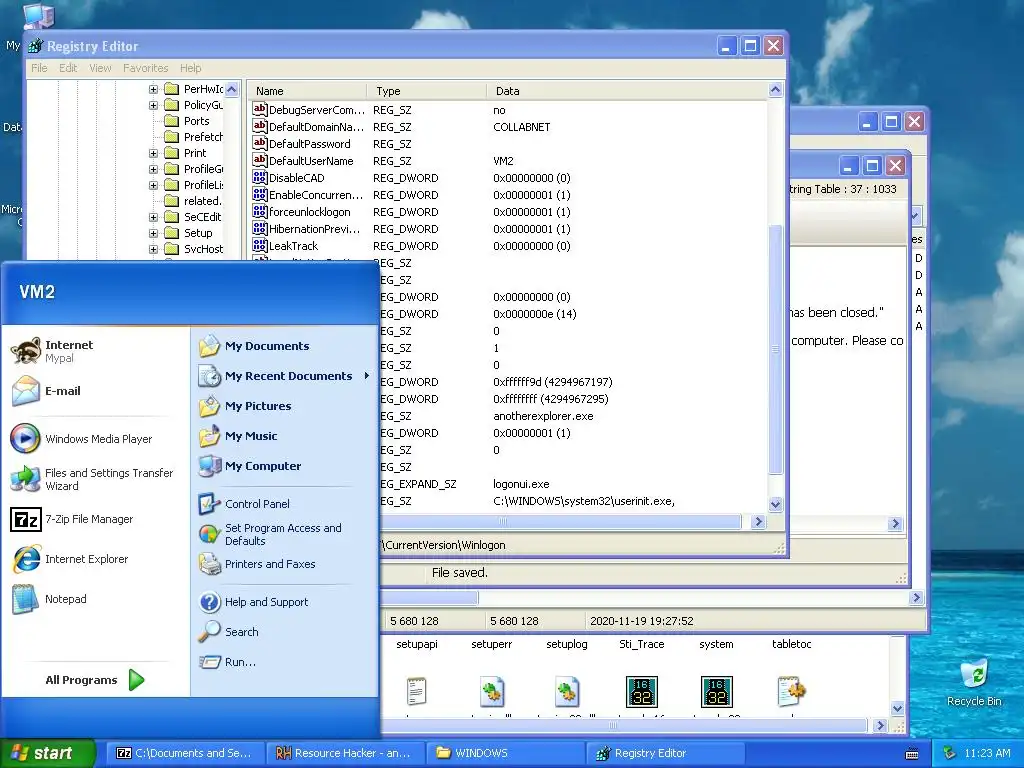Click the system tray clock
Image resolution: width=1024 pixels, height=768 pixels.
pos(987,753)
